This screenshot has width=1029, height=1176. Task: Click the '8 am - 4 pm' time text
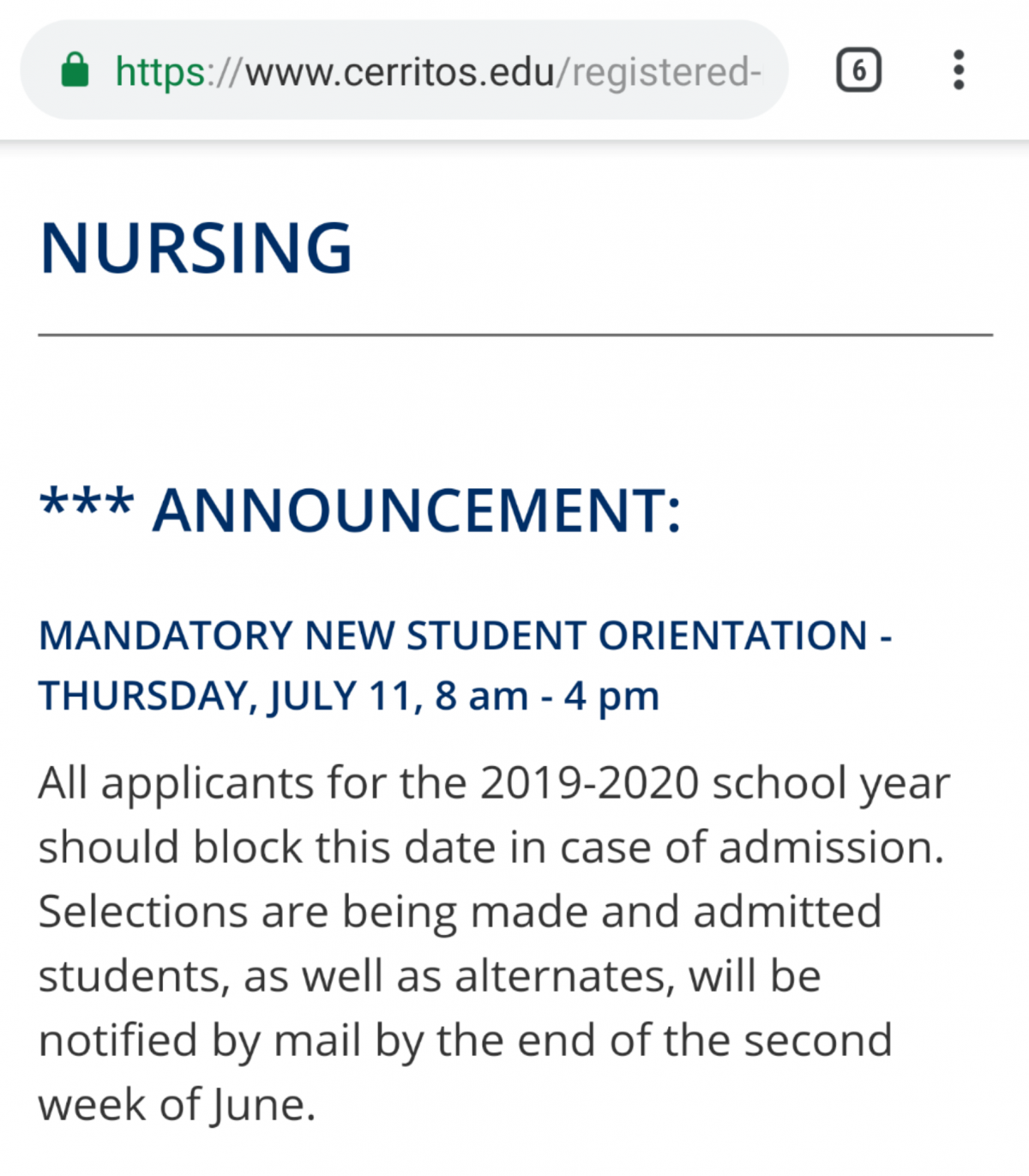point(547,696)
